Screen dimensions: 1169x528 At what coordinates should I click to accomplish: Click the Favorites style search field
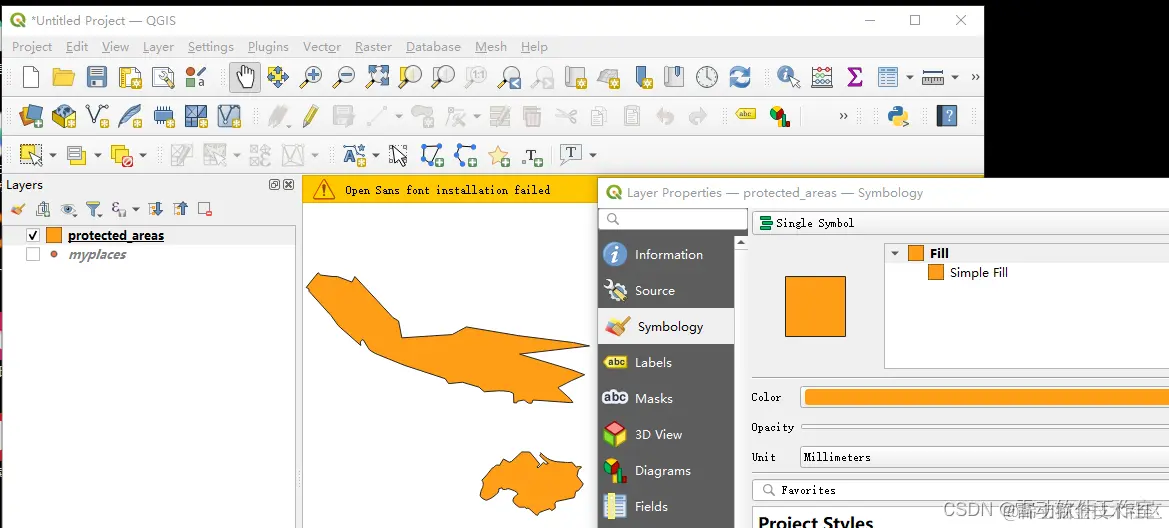click(960, 490)
